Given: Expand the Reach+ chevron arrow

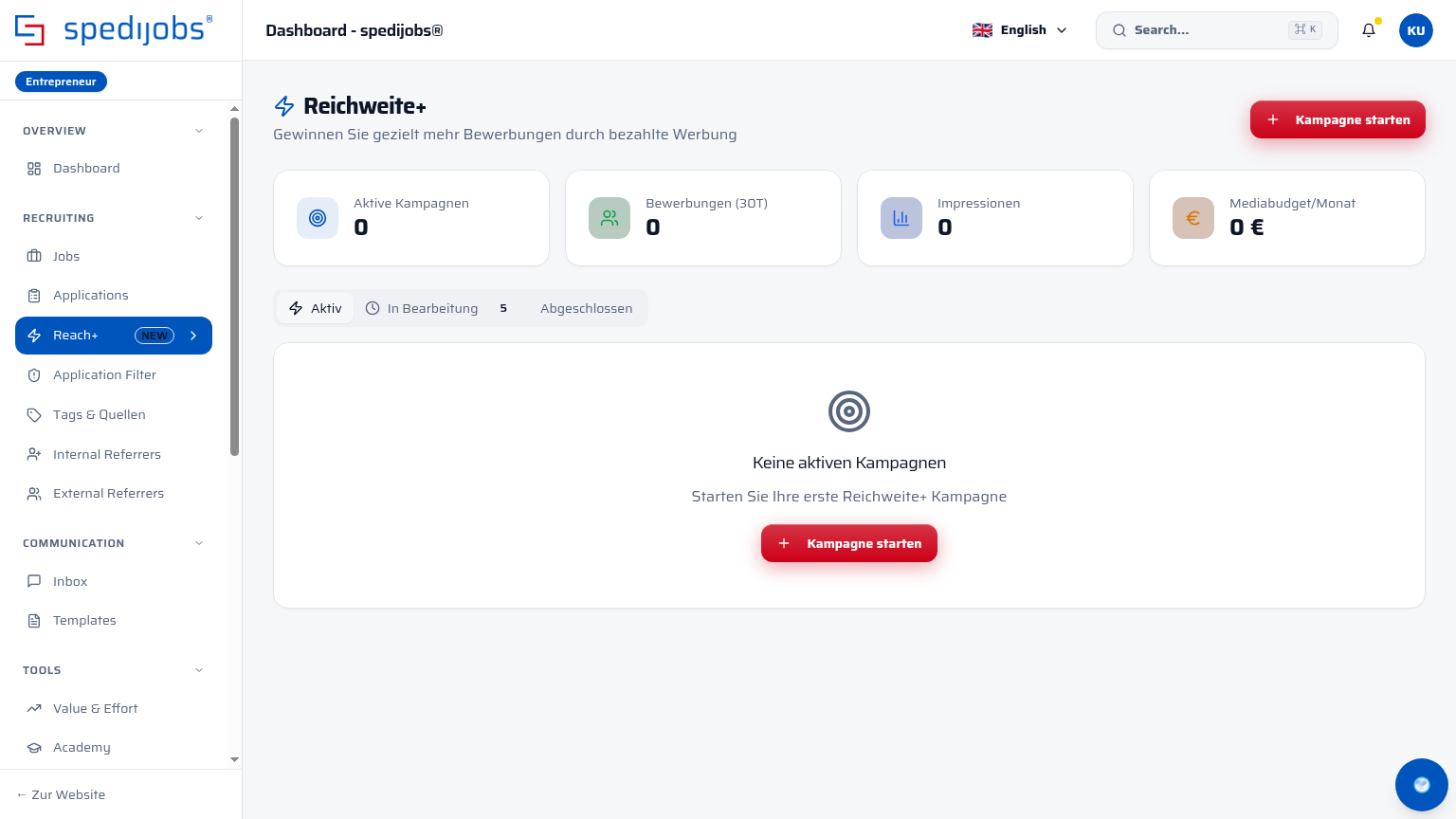Looking at the screenshot, I should (x=193, y=336).
